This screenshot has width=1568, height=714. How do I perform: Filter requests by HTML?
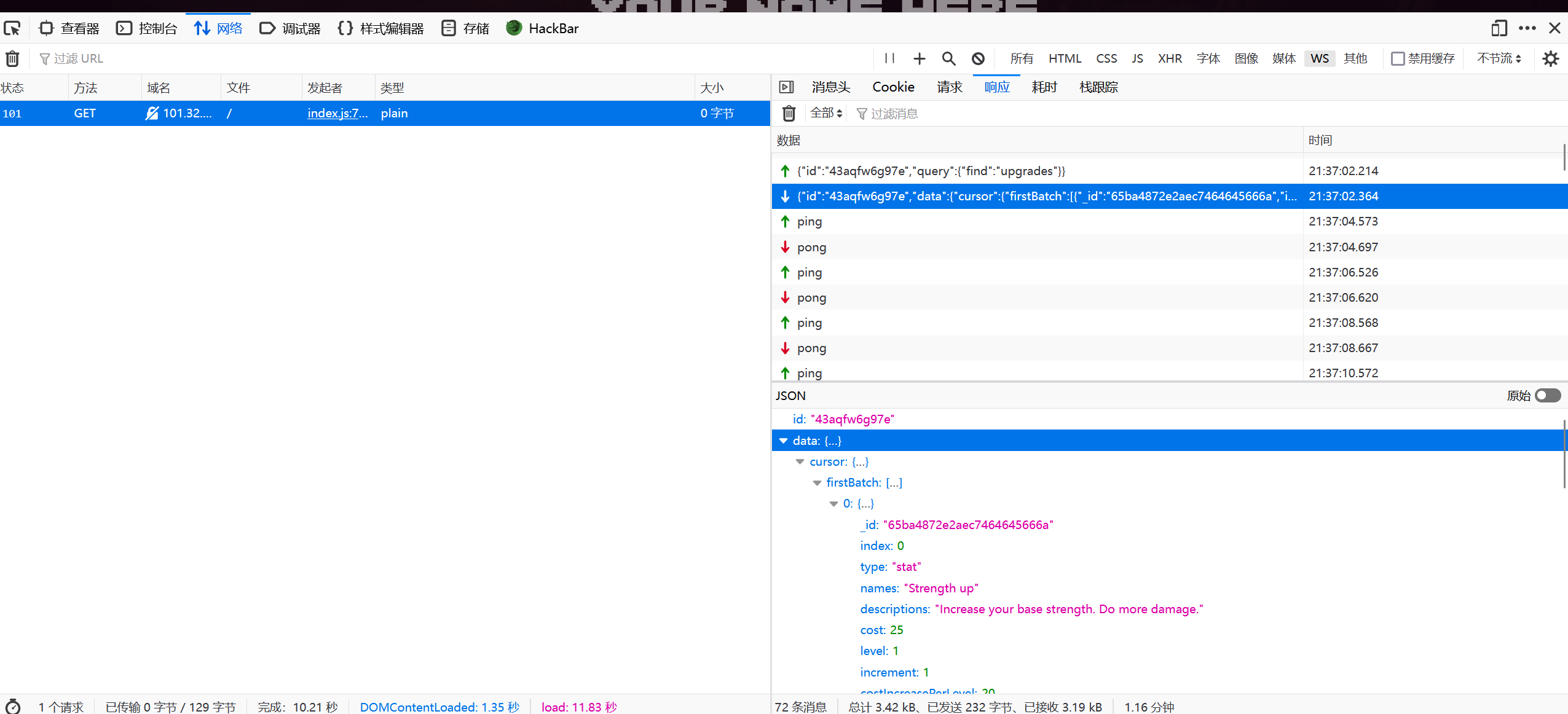(1065, 58)
